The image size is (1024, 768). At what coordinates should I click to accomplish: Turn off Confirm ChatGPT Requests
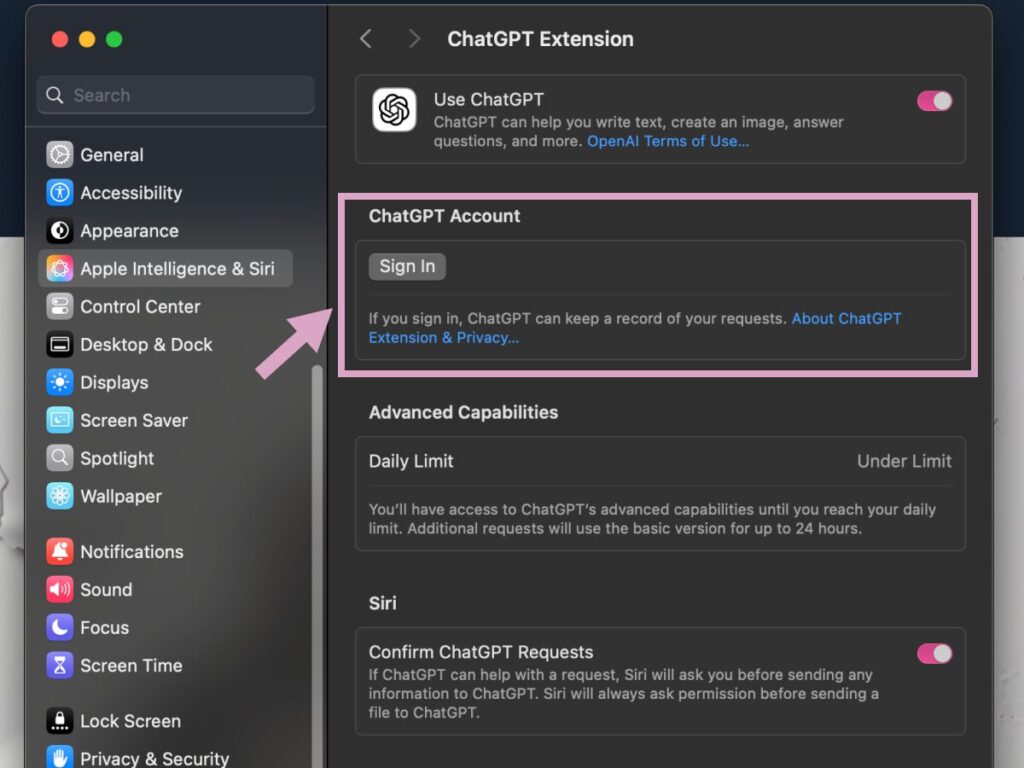click(933, 653)
